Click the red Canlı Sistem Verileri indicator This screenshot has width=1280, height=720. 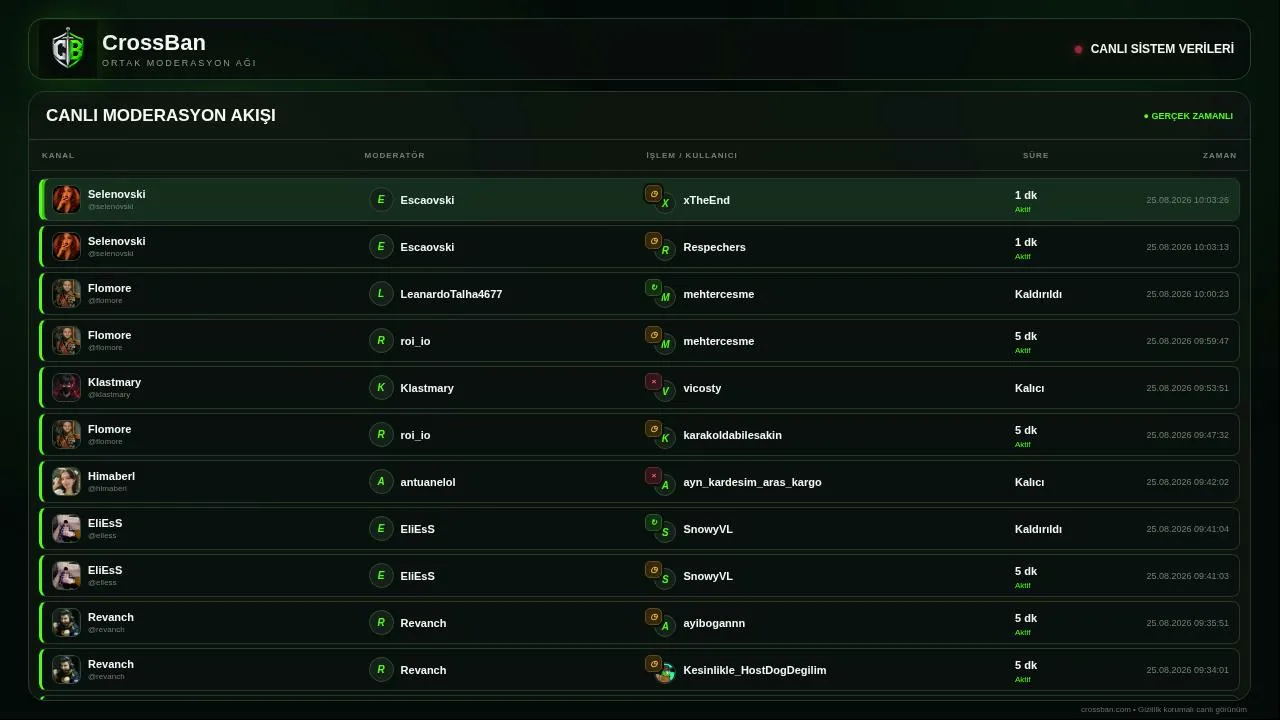(1078, 49)
